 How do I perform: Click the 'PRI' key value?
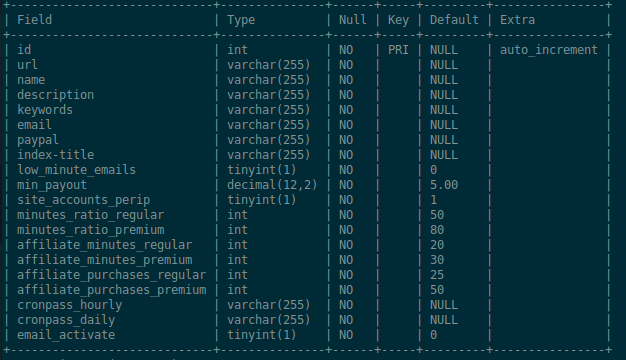click(x=398, y=50)
